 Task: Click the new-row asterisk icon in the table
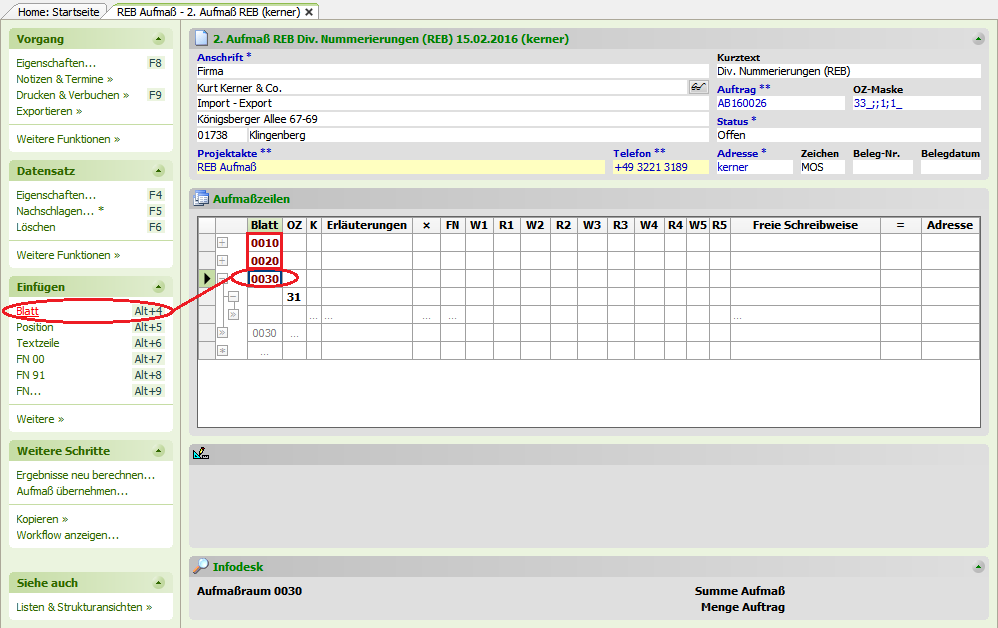point(222,351)
